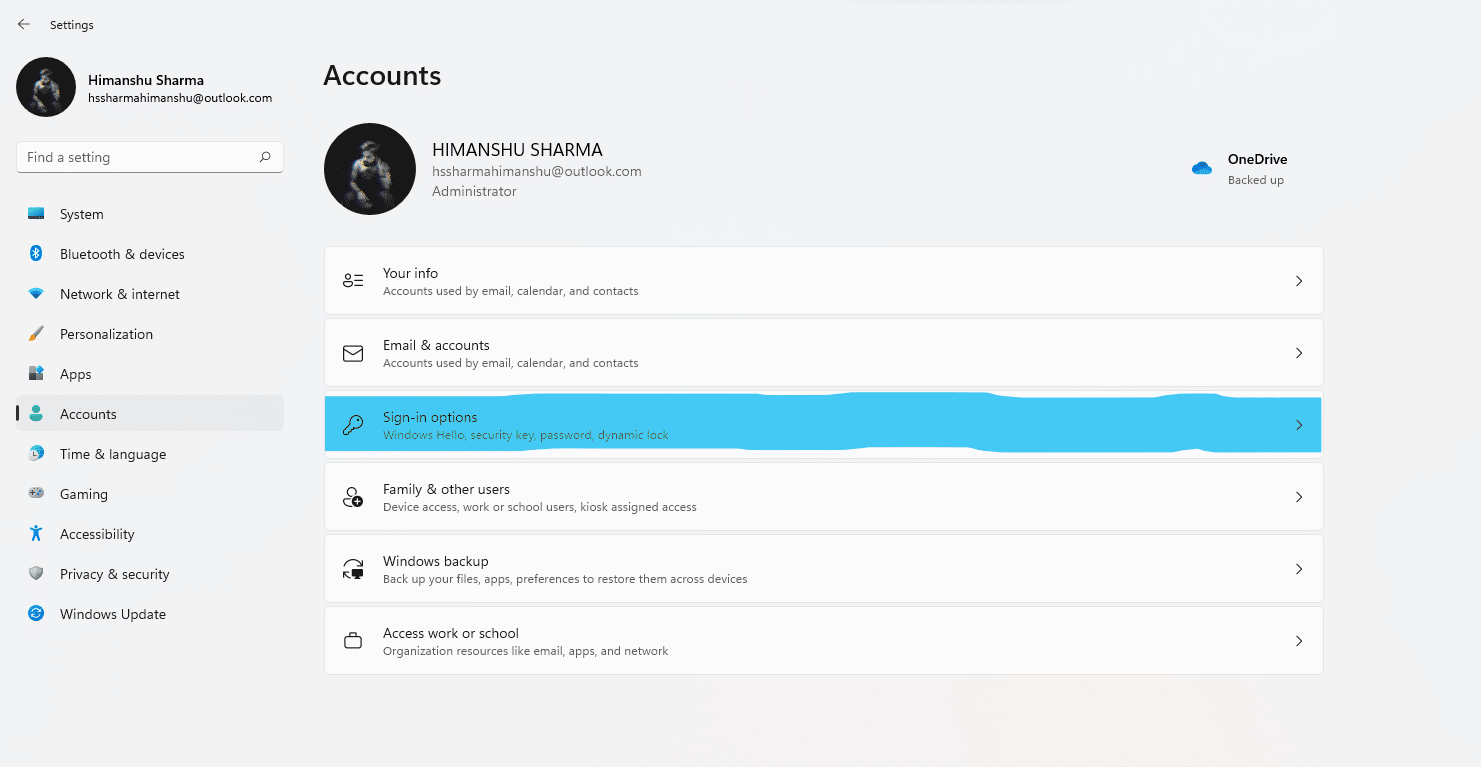The image size is (1481, 767).
Task: Click the Sign-in options key icon
Action: click(352, 424)
